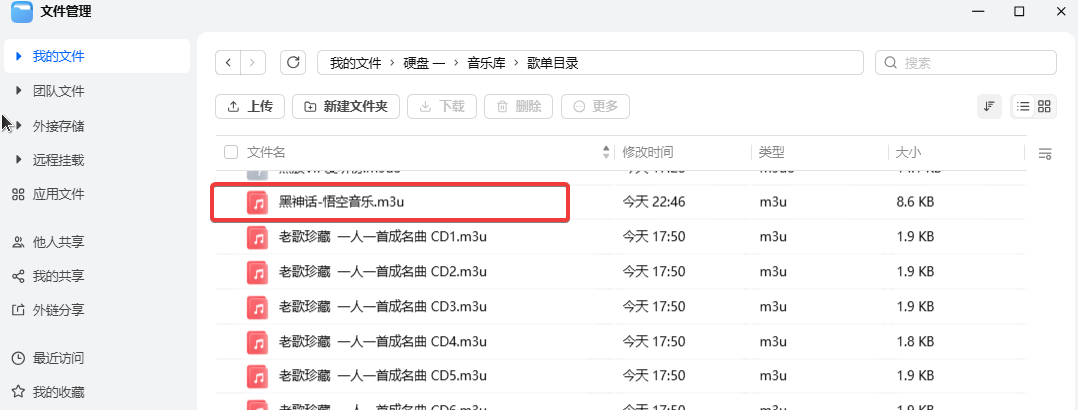Go to 硬盘 一 in breadcrumb
The height and width of the screenshot is (410, 1078).
[424, 63]
